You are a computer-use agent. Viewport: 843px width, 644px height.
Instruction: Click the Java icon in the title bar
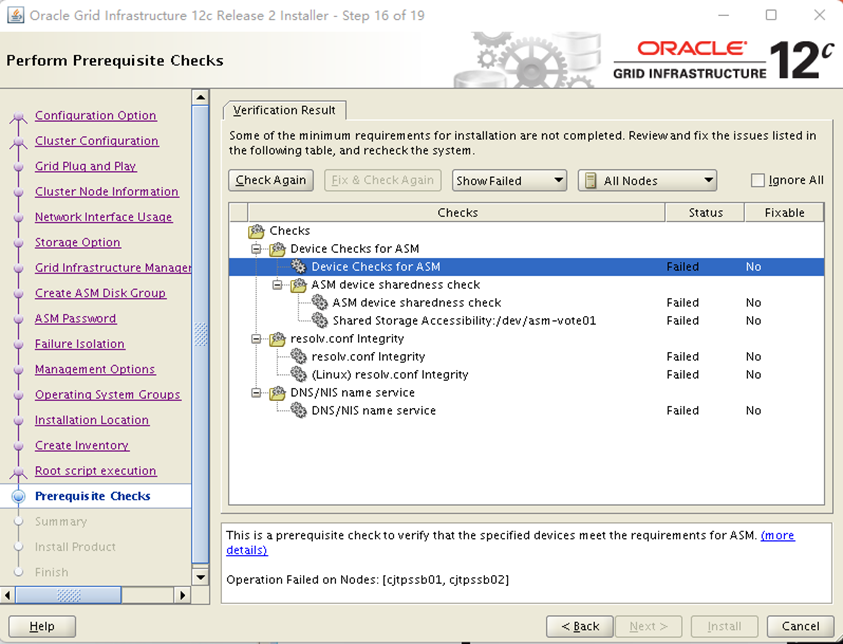[15, 15]
